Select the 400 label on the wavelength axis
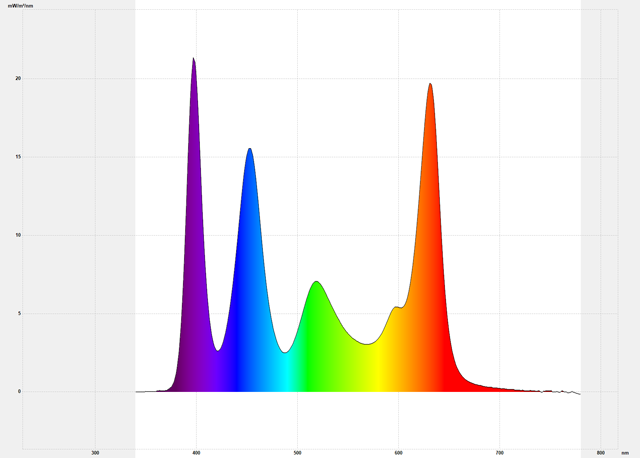 click(196, 453)
